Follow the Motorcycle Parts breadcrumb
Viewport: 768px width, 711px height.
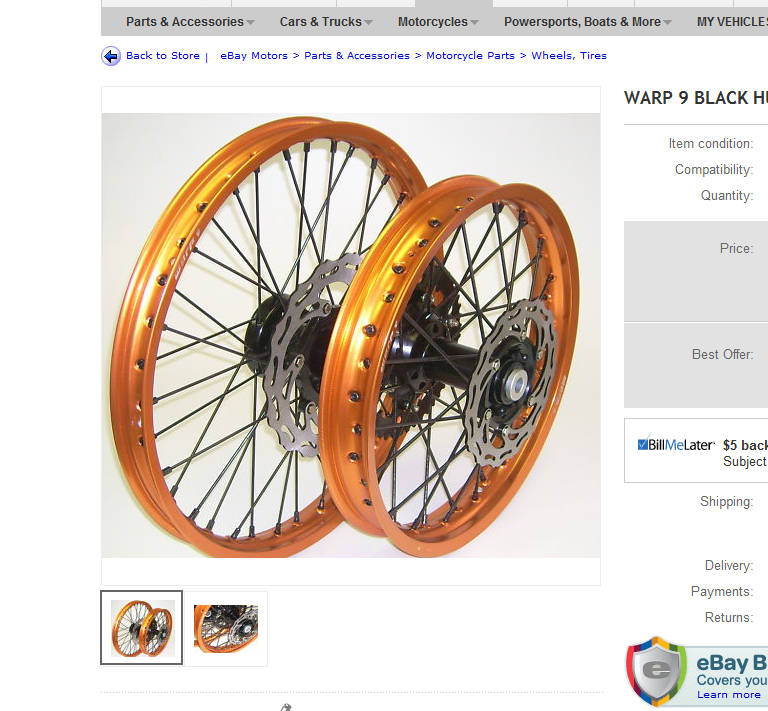point(470,56)
